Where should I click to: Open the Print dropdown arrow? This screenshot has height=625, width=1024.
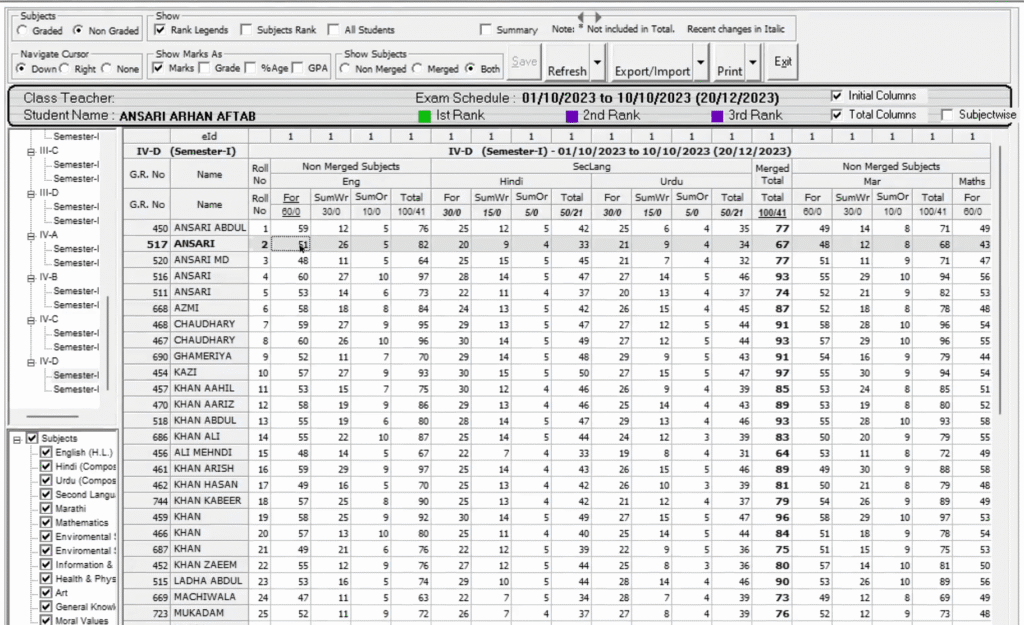753,62
